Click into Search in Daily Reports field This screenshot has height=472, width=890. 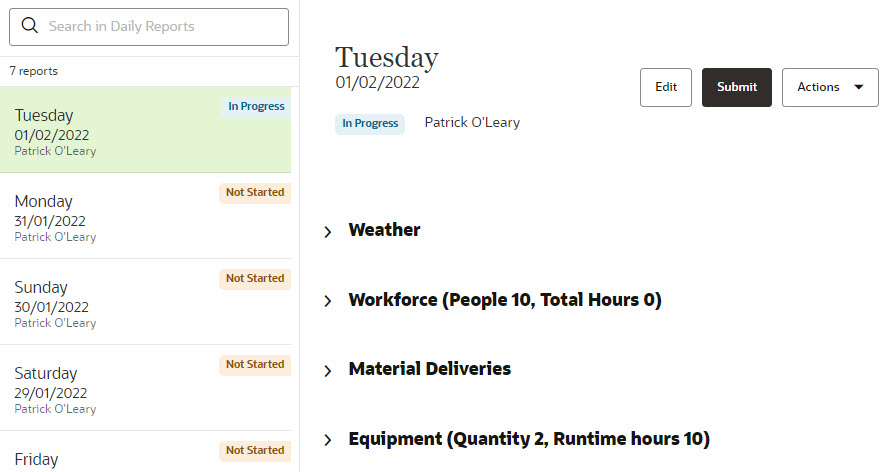[x=149, y=27]
